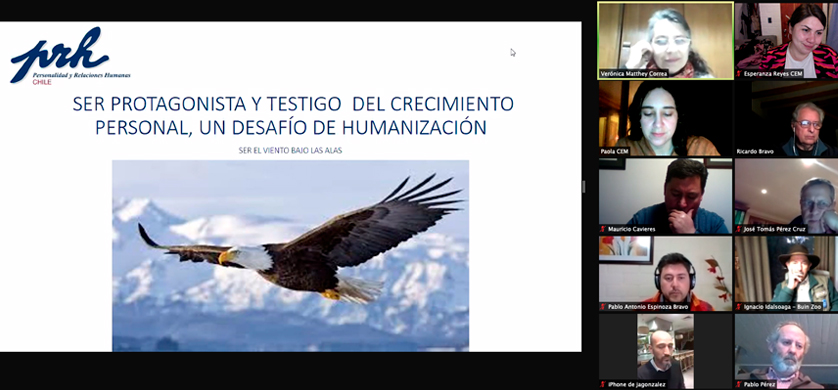This screenshot has height=390, width=838.
Task: Click the divider handle between slide and gallery
Action: (584, 186)
